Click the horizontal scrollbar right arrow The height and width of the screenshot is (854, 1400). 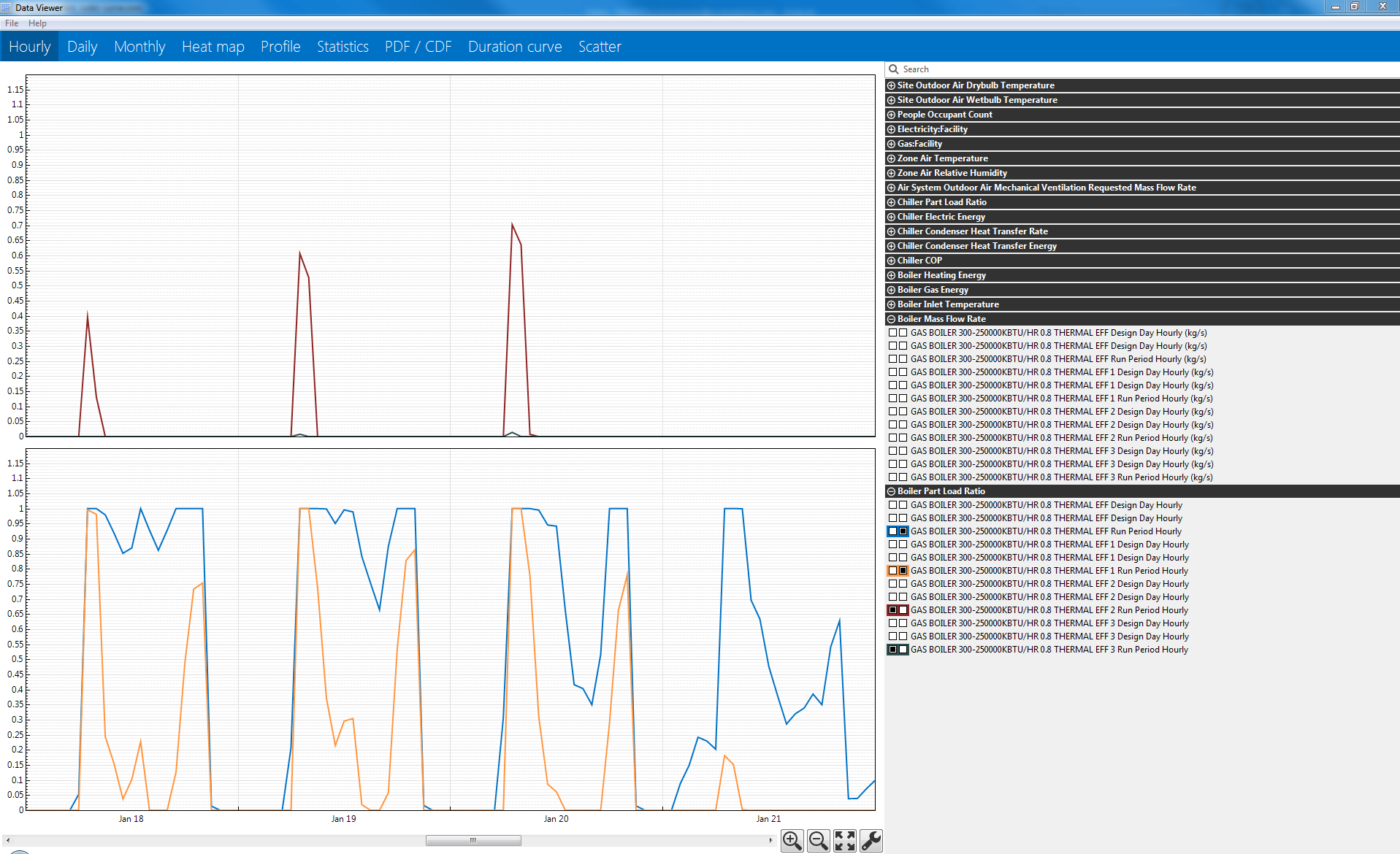tap(770, 841)
